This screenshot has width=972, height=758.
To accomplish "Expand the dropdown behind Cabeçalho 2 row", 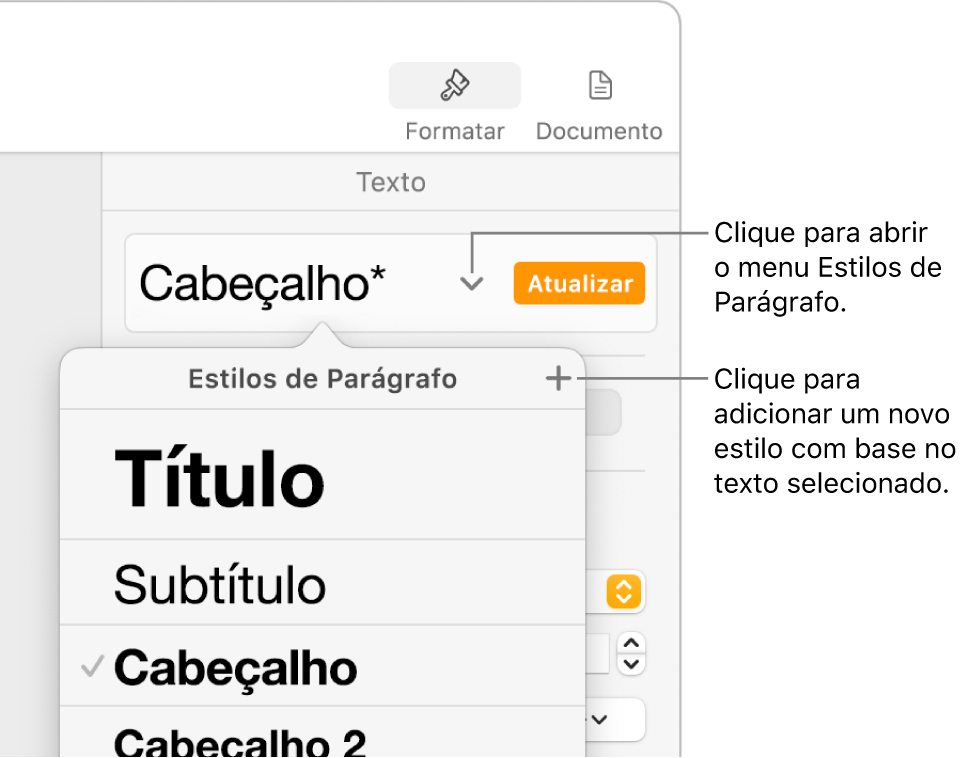I will (600, 720).
